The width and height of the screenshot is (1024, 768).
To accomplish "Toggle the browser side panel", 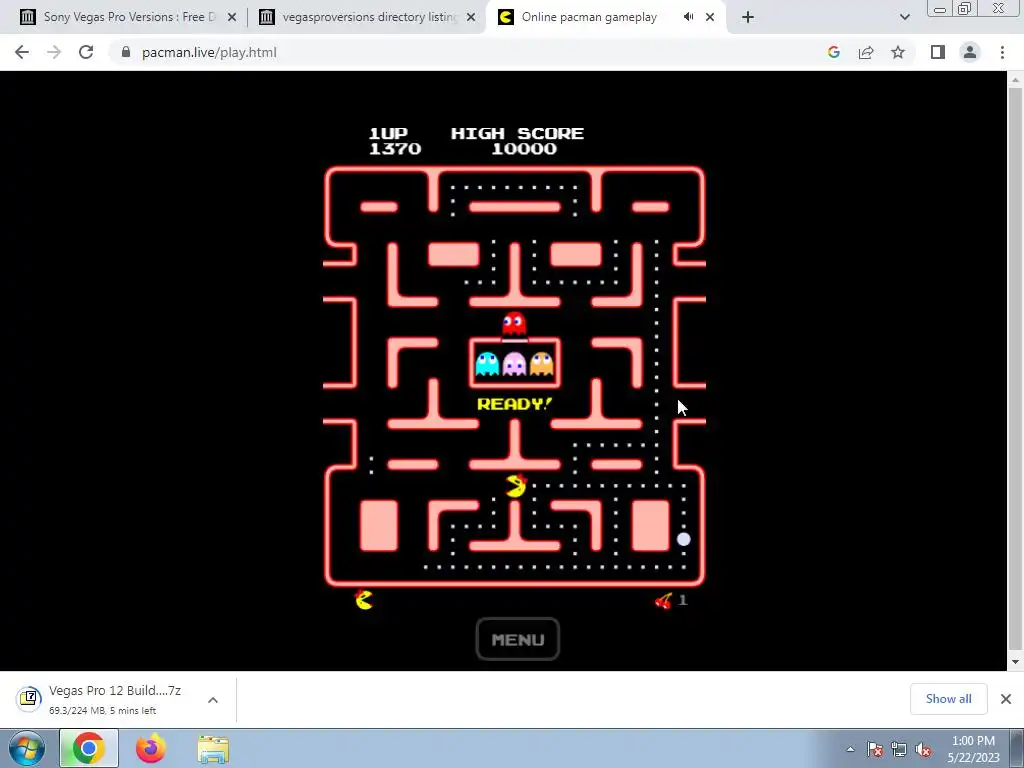I will point(938,52).
